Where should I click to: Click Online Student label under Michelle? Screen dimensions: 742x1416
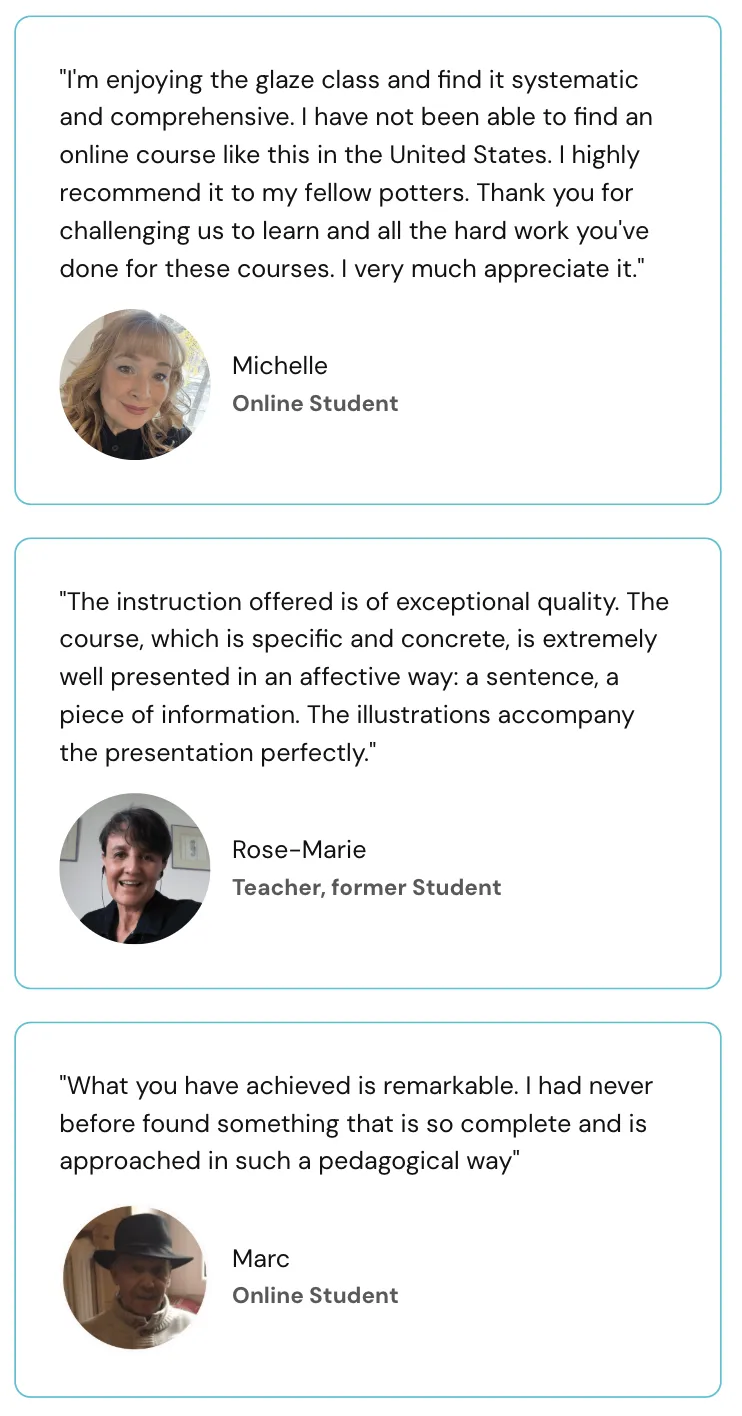[315, 404]
